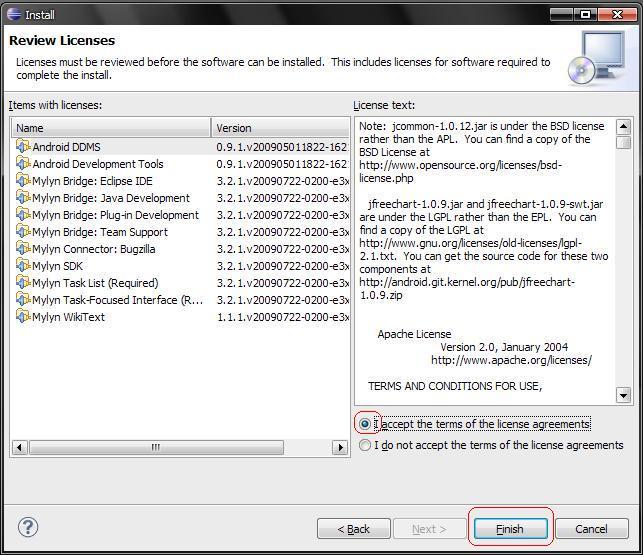
Task: Click the Finish button
Action: click(x=511, y=529)
